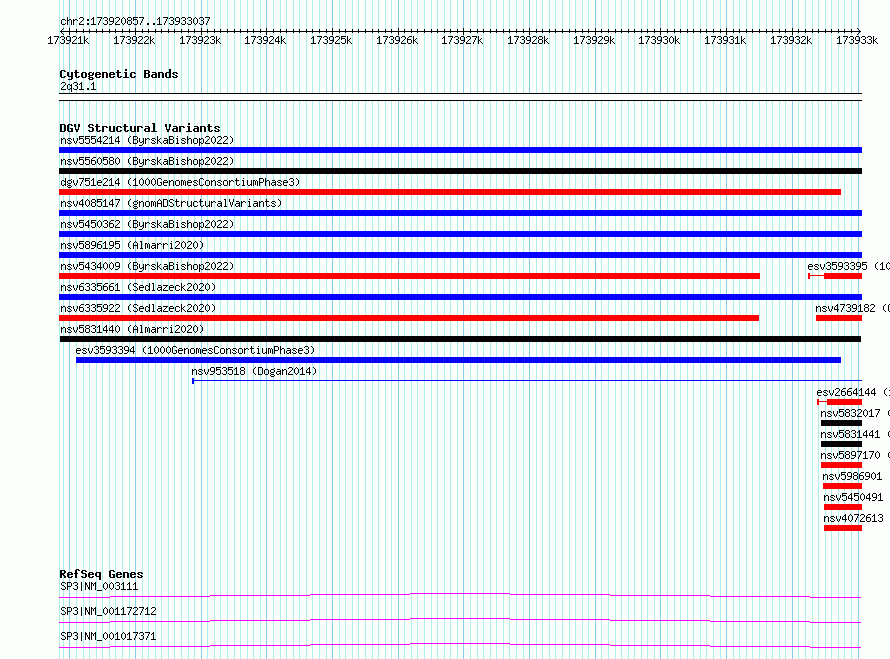Viewport: 890px width, 659px height.
Task: Click the thin blue line of nsv953518
Action: tap(527, 381)
